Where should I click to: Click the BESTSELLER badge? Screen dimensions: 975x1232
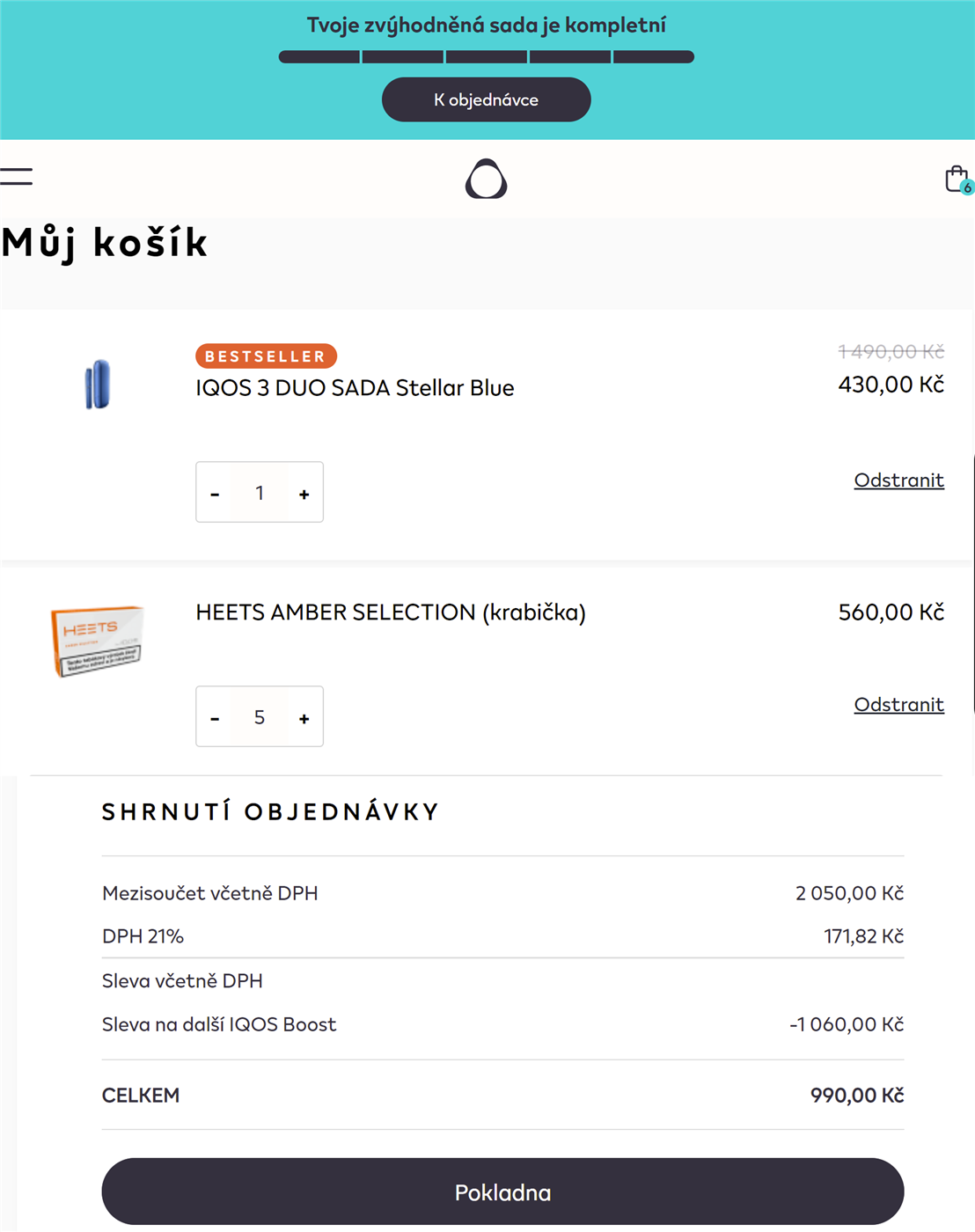tap(266, 356)
